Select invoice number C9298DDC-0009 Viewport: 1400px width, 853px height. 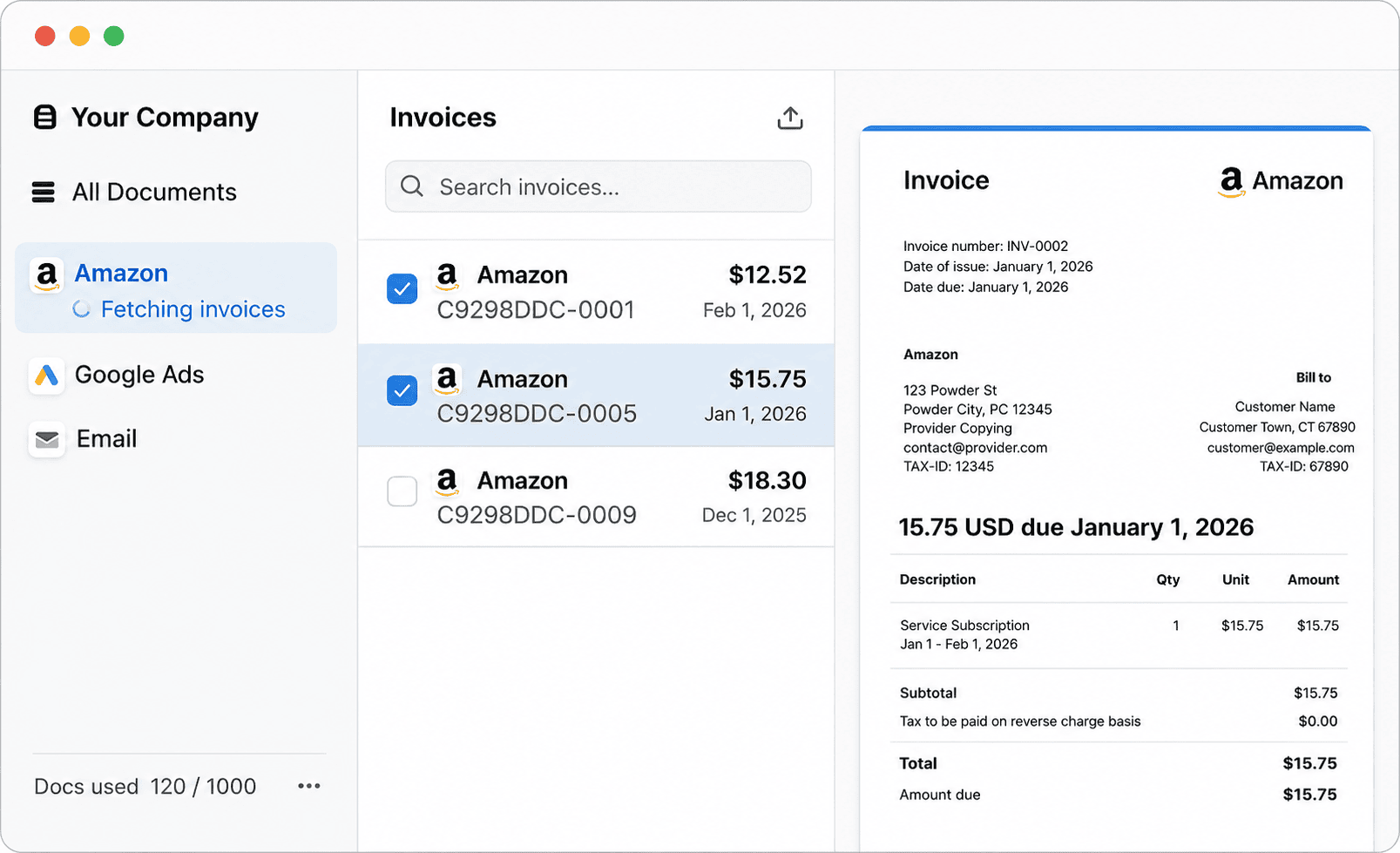(x=537, y=515)
